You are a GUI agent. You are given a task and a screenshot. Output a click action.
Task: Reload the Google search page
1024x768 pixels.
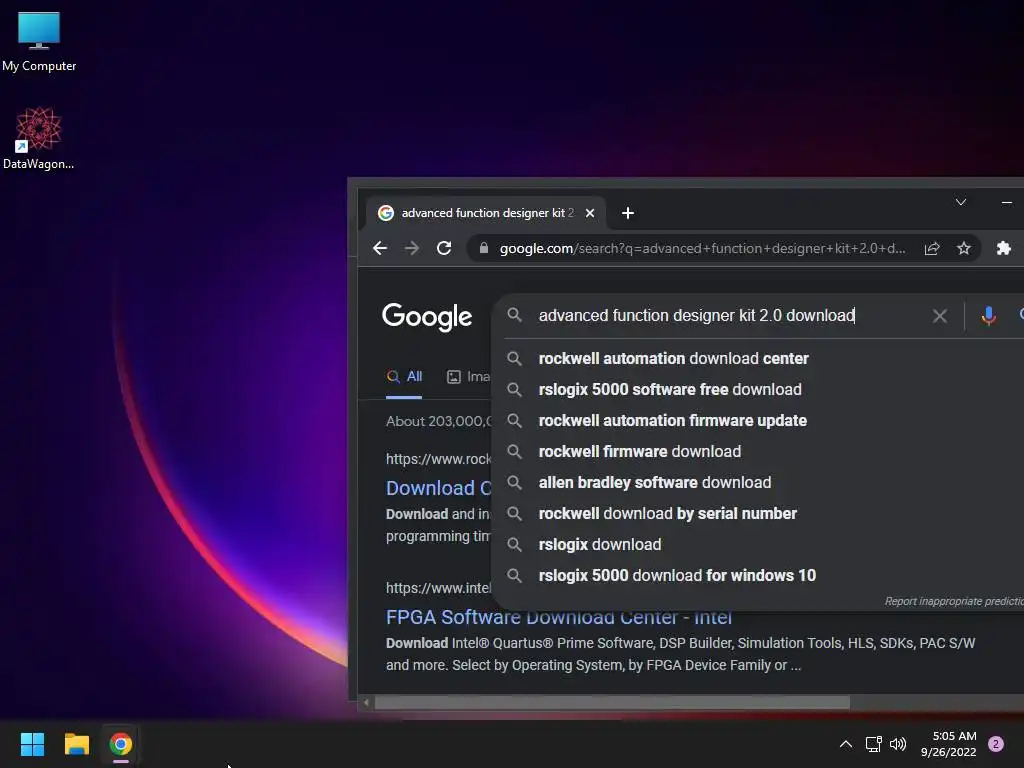[444, 248]
